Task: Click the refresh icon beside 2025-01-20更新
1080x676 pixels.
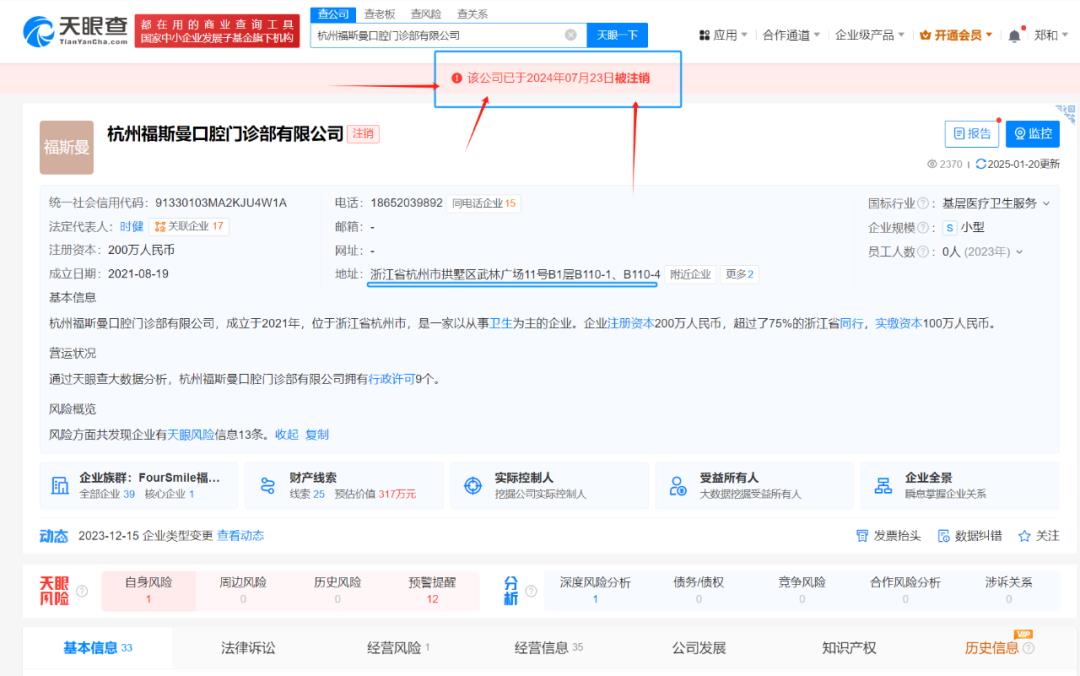Action: (981, 164)
